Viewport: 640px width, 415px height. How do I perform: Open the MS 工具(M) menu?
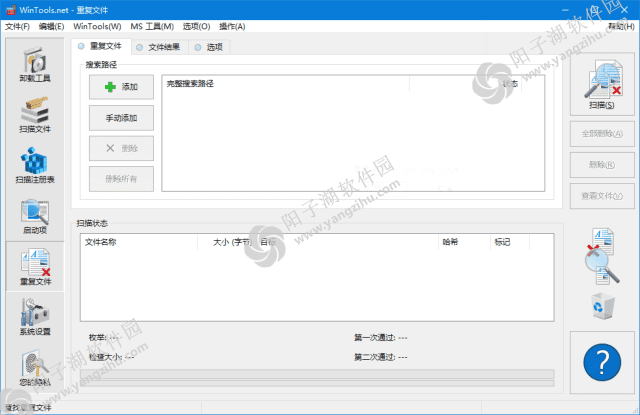click(152, 27)
